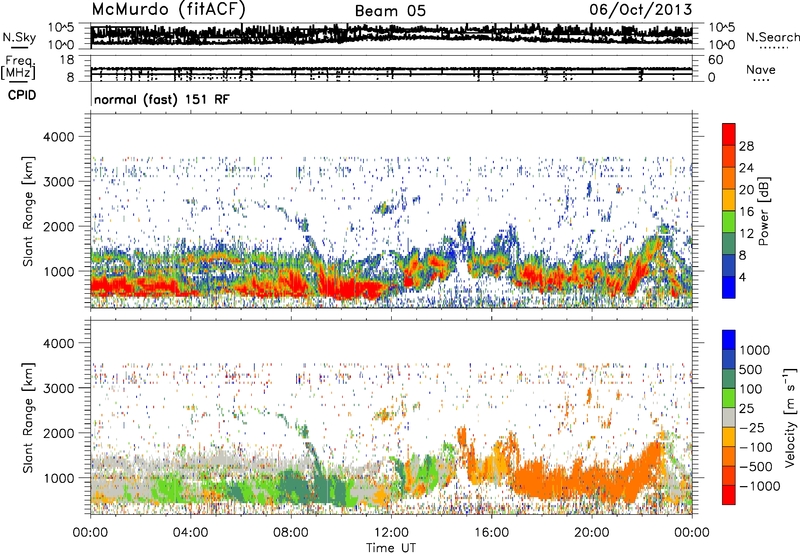800x554 pixels.
Task: Click the 'Power [dB]' colorbar title
Action: point(764,212)
